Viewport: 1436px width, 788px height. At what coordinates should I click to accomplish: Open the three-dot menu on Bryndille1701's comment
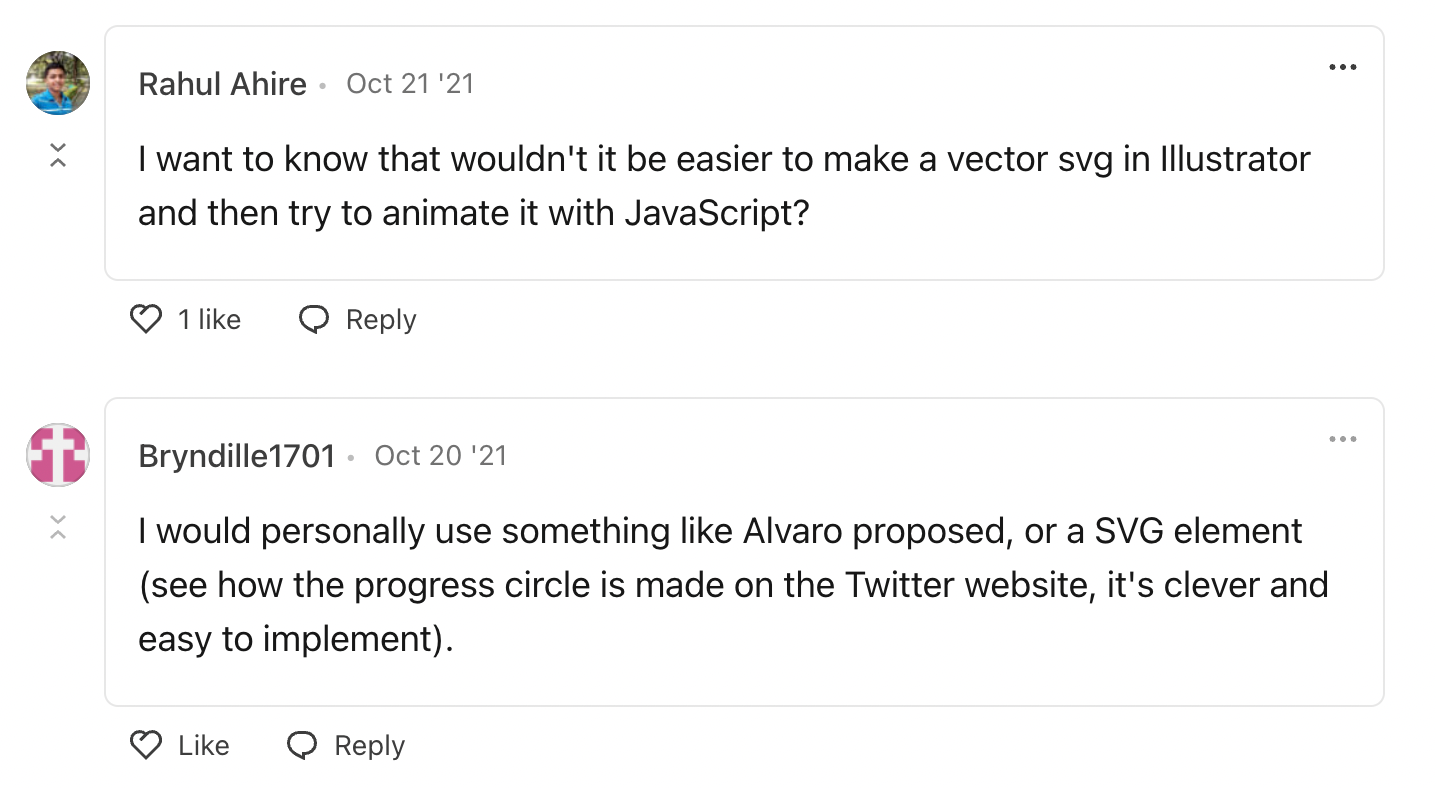tap(1342, 439)
